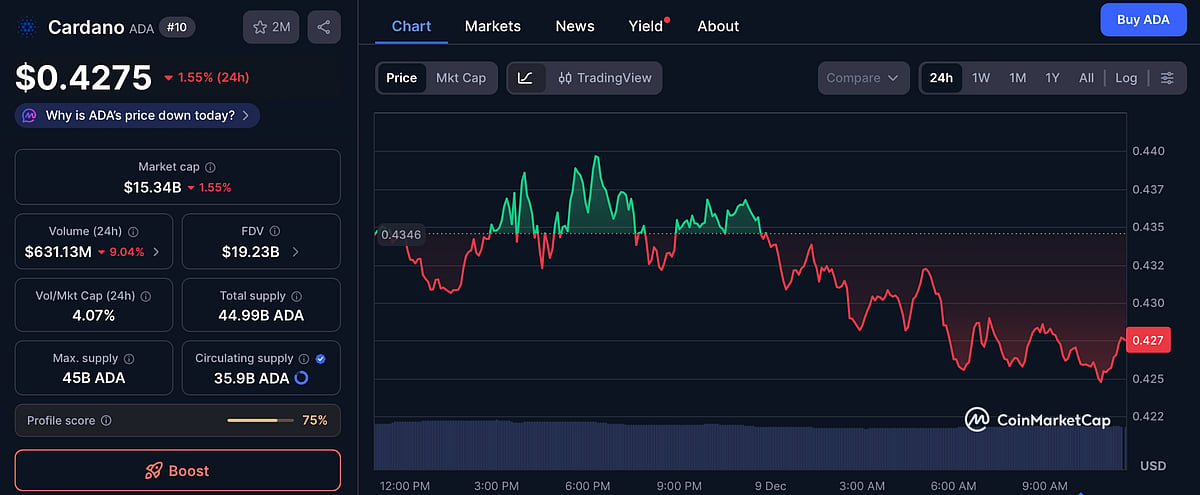
Task: Click the volume bars below the chart
Action: 750,446
